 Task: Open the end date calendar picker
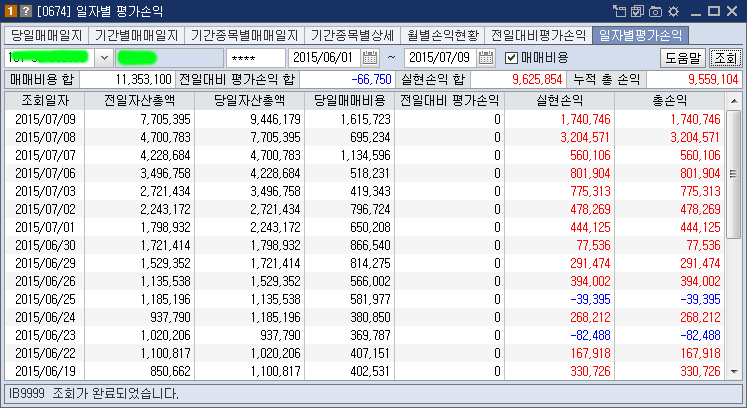click(486, 58)
